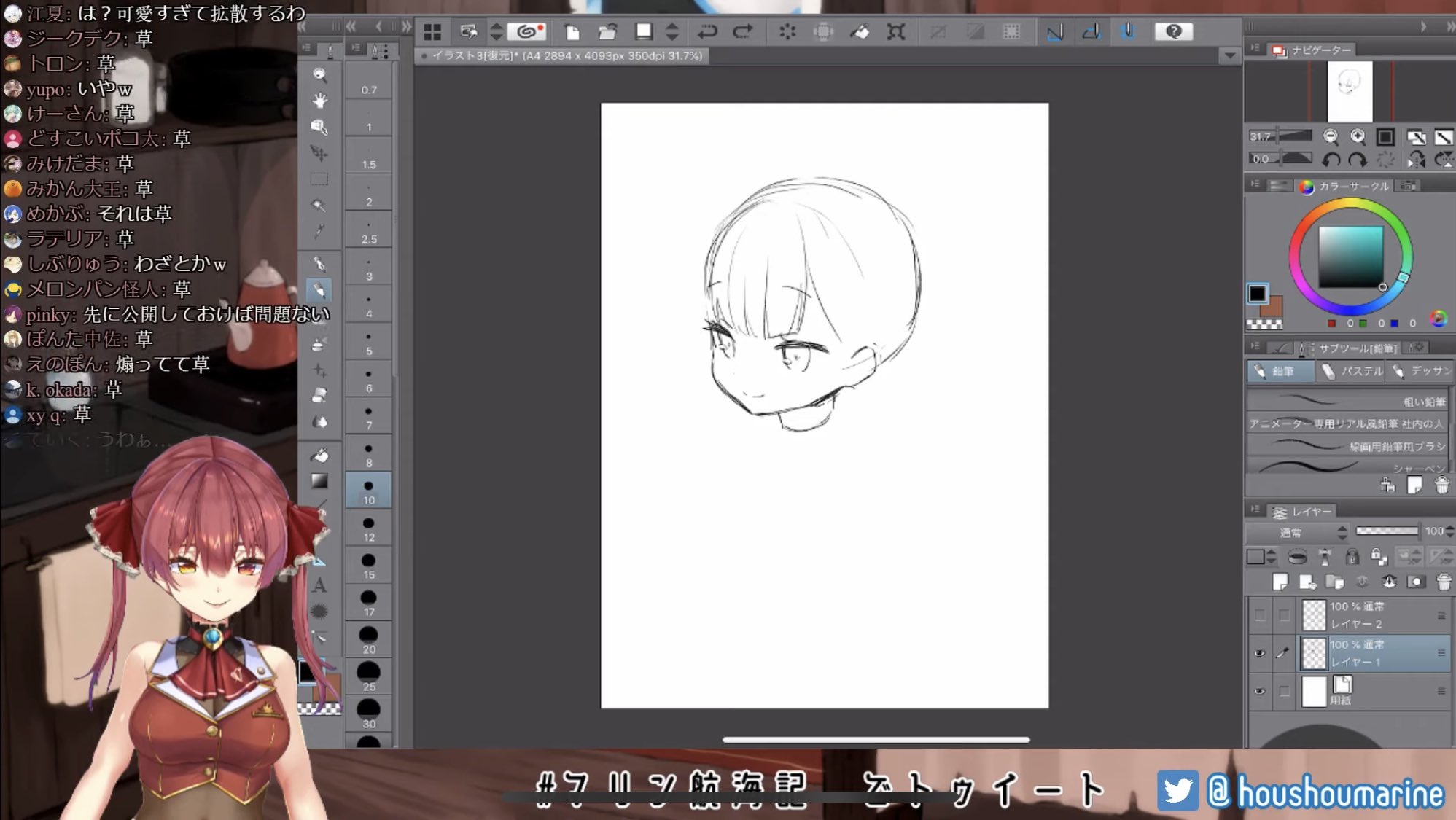Image resolution: width=1456 pixels, height=820 pixels.
Task: Select the Pen tool
Action: pyautogui.click(x=319, y=263)
